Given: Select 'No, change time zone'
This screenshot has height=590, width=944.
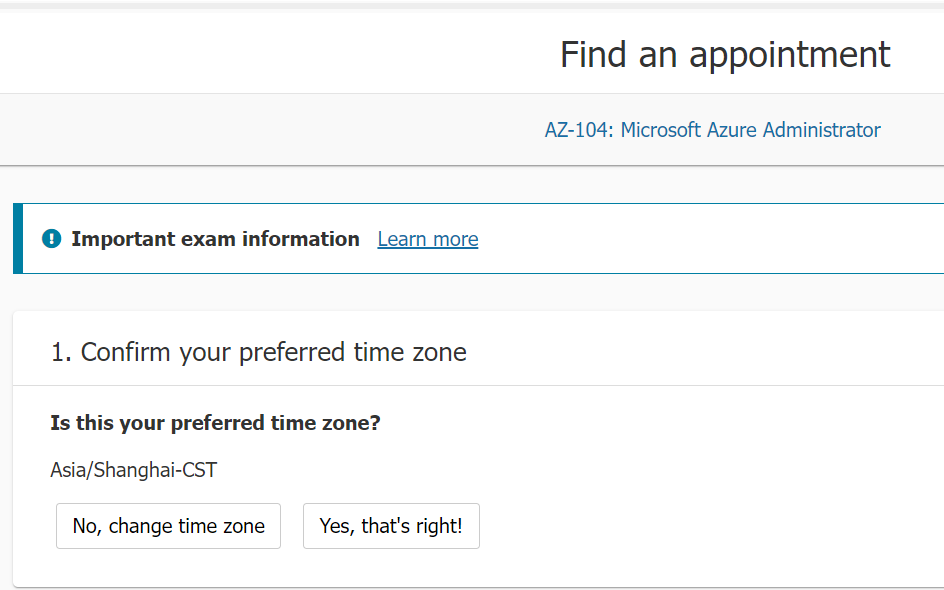Looking at the screenshot, I should [168, 525].
